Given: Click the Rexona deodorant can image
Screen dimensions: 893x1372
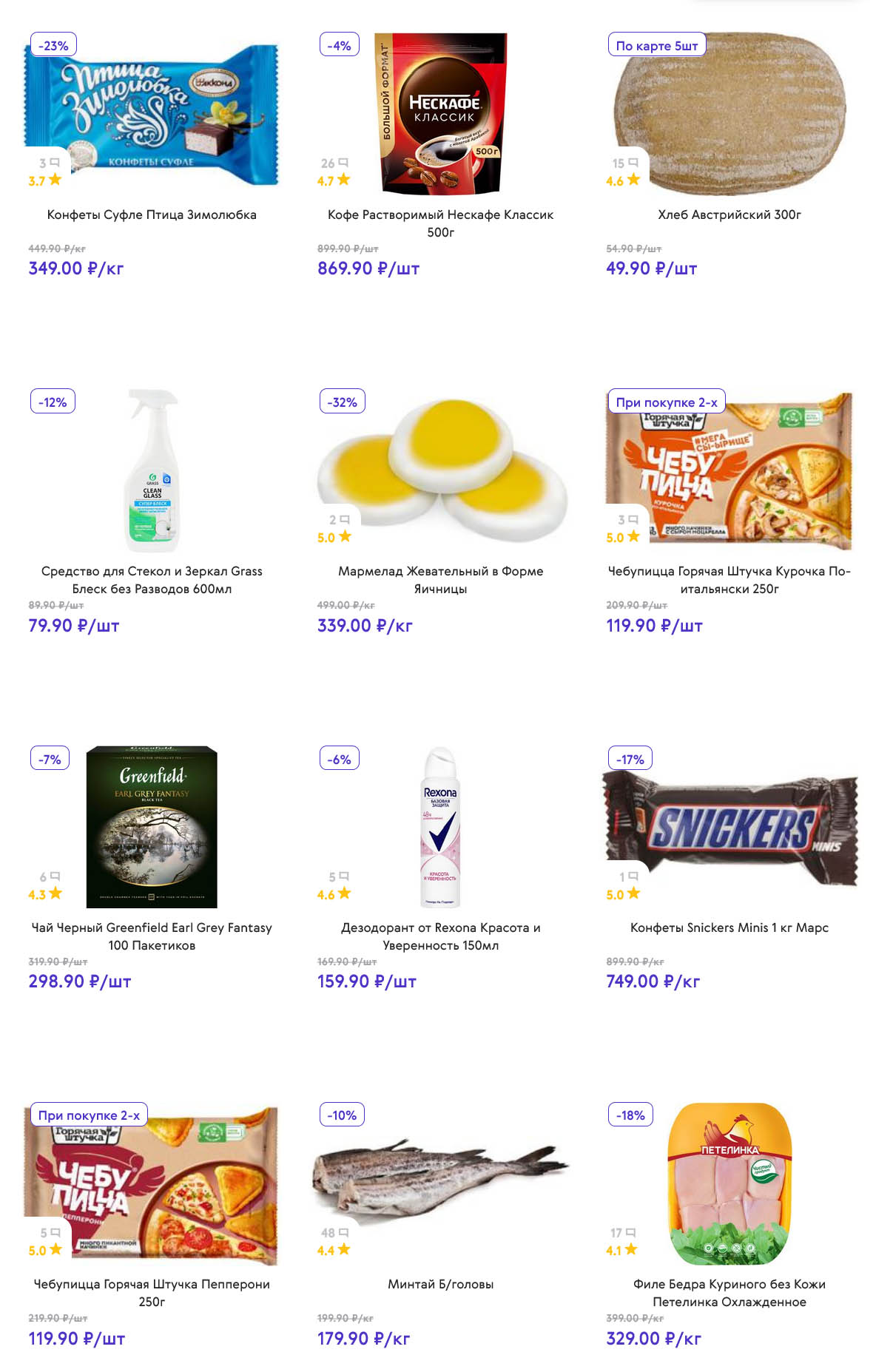Looking at the screenshot, I should coord(440,827).
